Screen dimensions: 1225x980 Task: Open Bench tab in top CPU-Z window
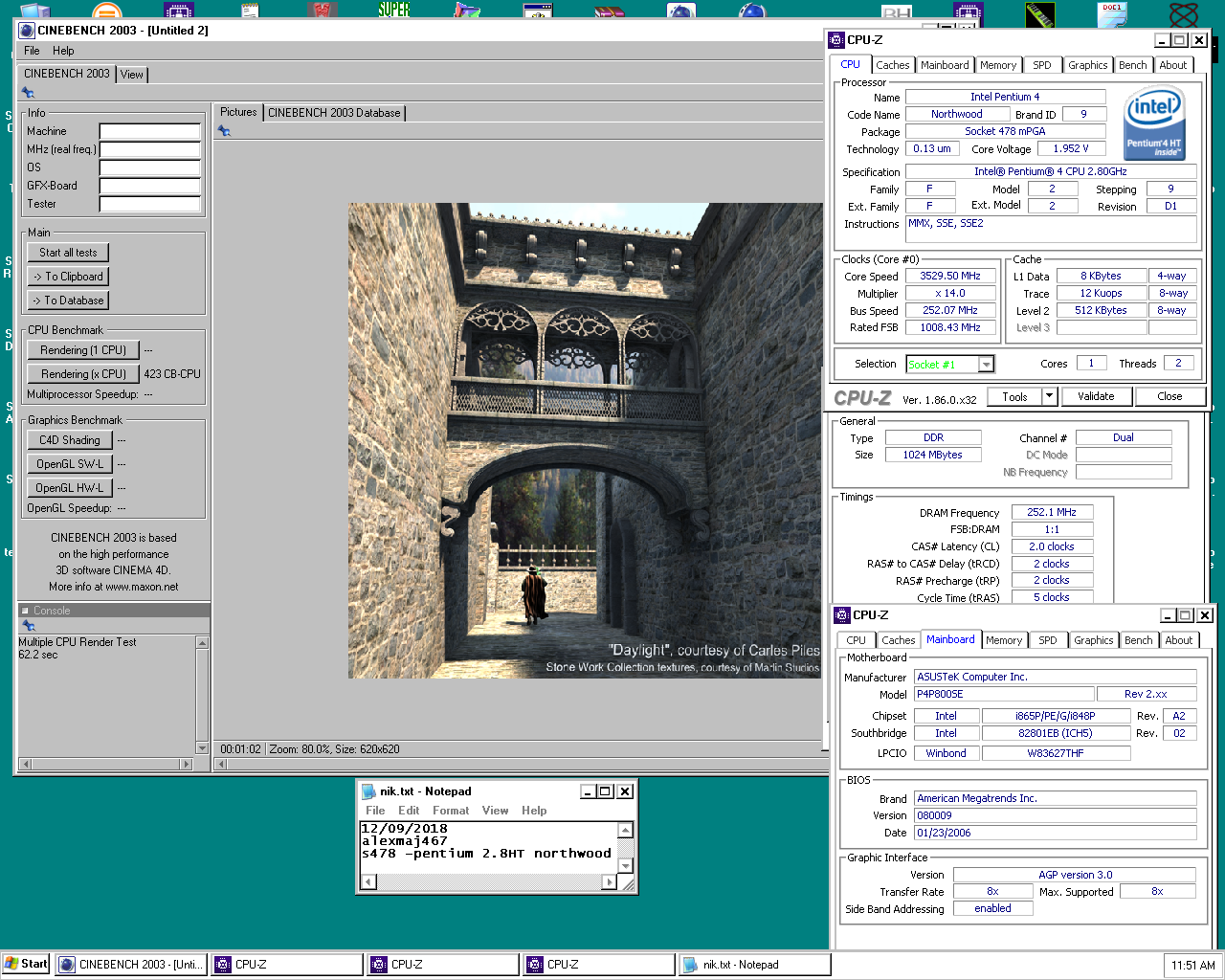pos(1133,65)
